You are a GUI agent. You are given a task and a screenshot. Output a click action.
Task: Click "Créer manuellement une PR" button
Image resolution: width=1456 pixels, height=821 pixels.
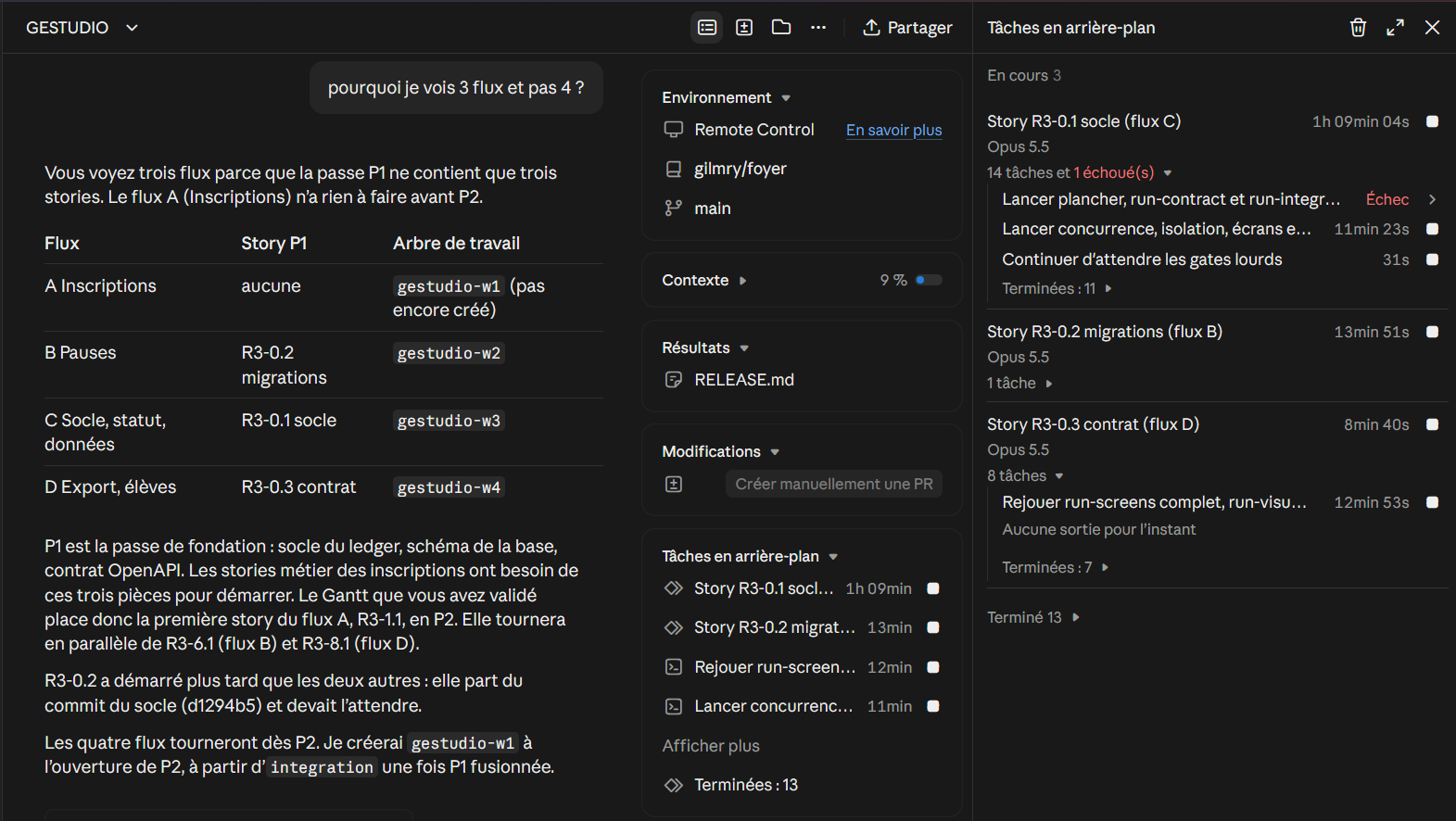click(834, 484)
